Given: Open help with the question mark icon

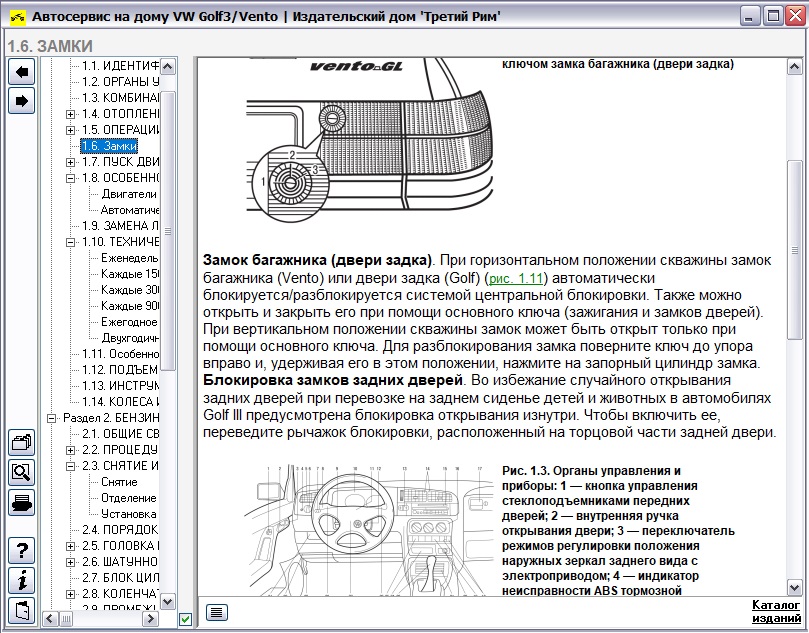Looking at the screenshot, I should (x=22, y=550).
